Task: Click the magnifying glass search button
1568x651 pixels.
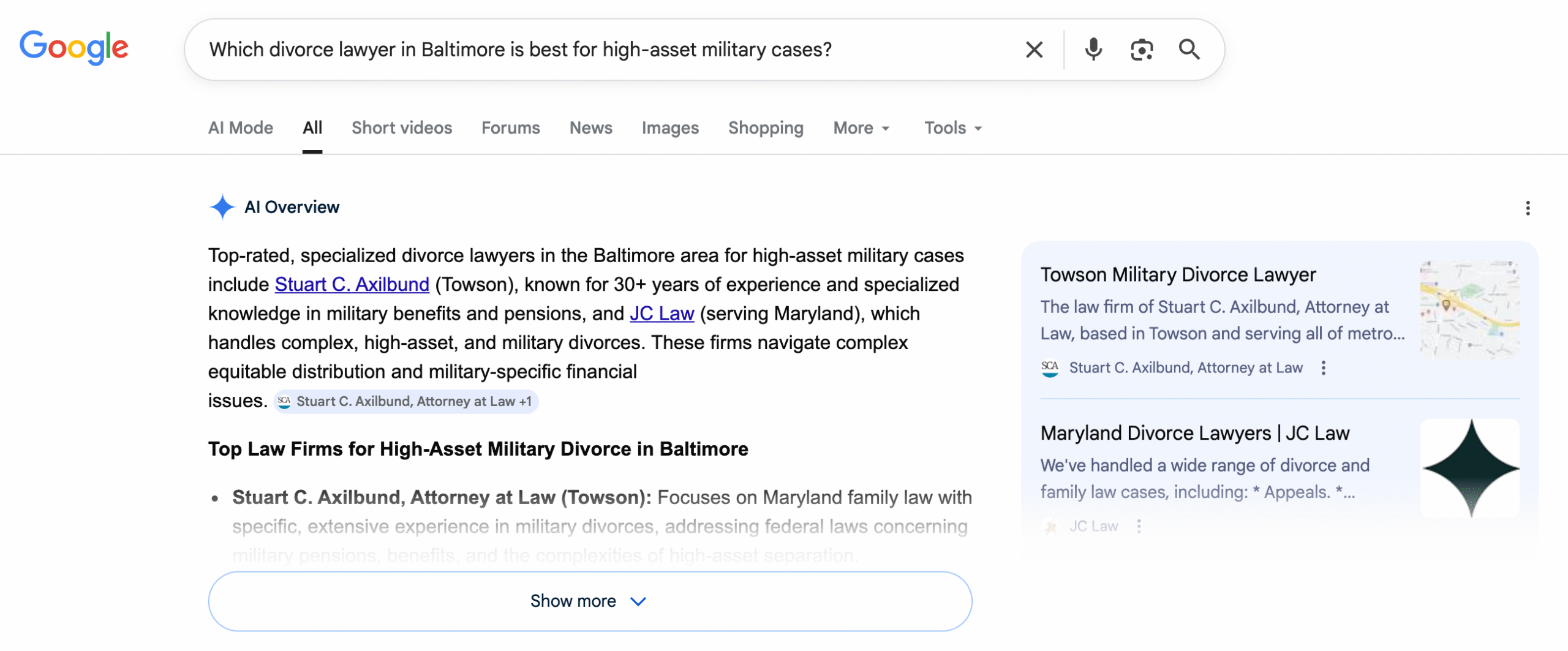Action: (1189, 50)
